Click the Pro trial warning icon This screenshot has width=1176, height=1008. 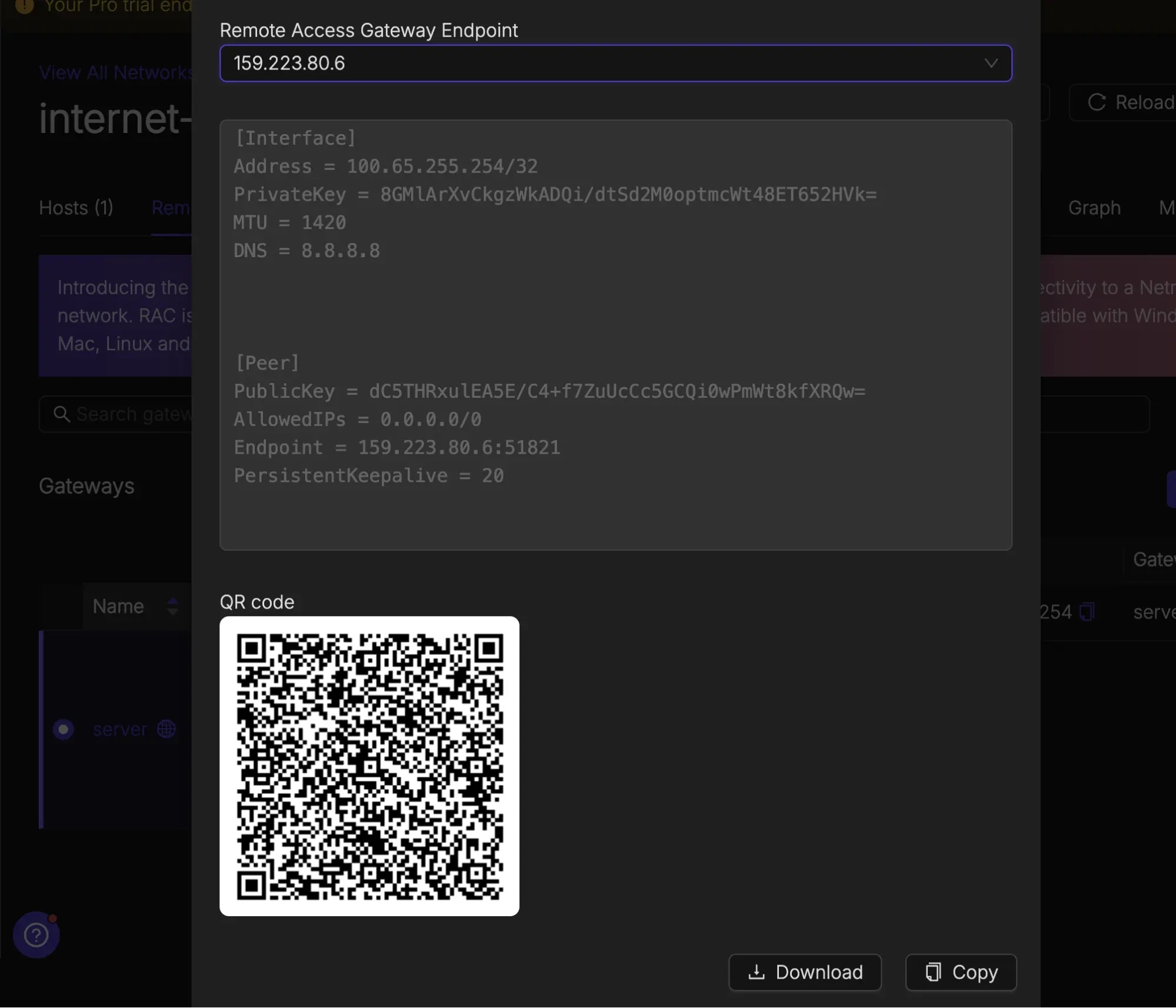pyautogui.click(x=24, y=6)
